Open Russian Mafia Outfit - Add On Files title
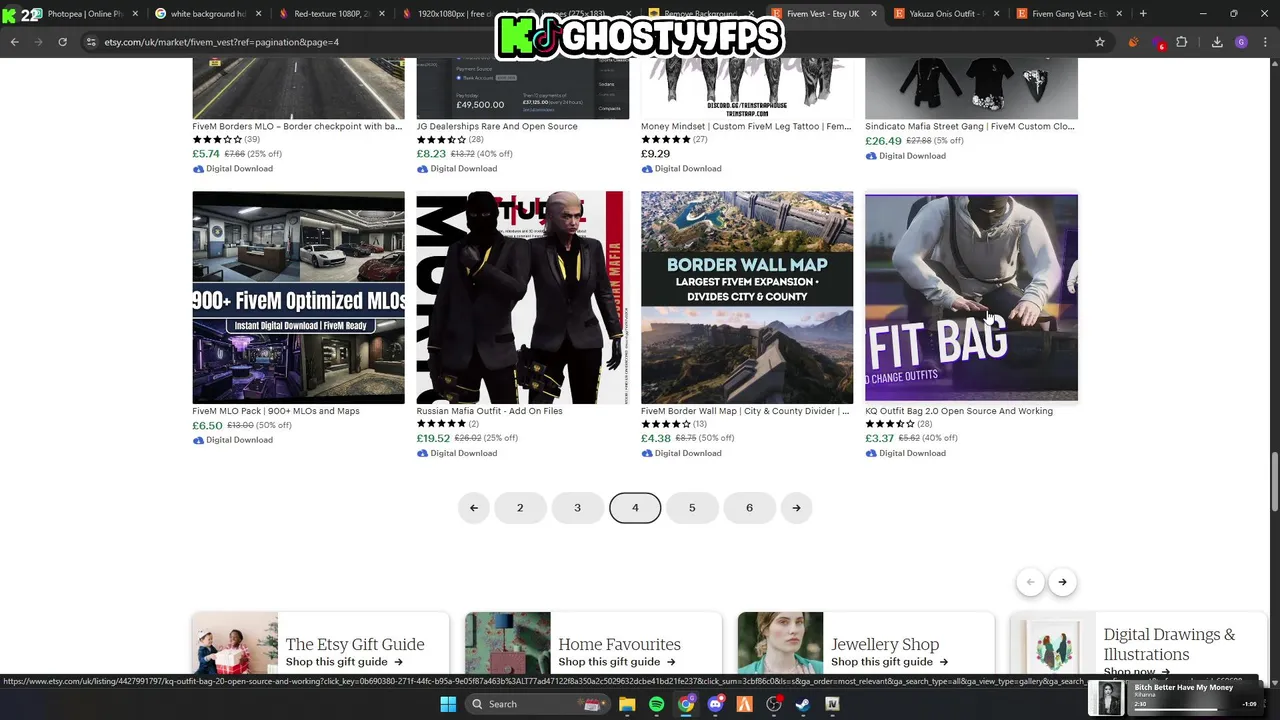This screenshot has width=1280, height=720. tap(490, 411)
